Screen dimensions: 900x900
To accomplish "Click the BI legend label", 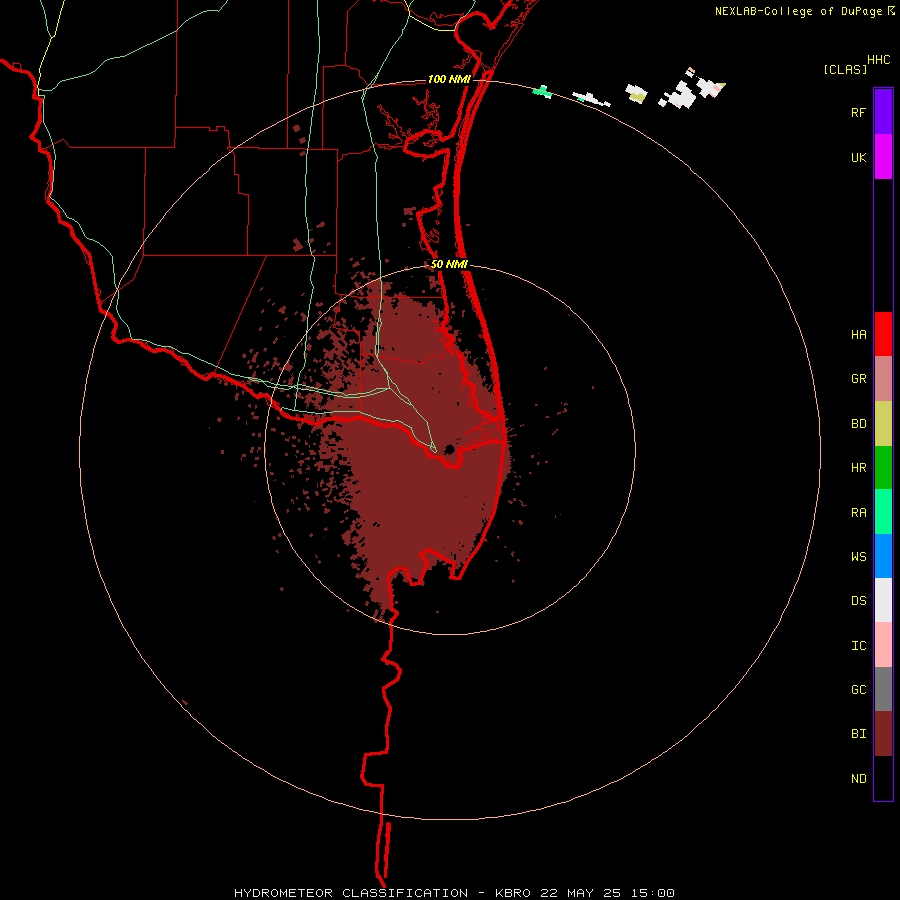I will tap(858, 734).
